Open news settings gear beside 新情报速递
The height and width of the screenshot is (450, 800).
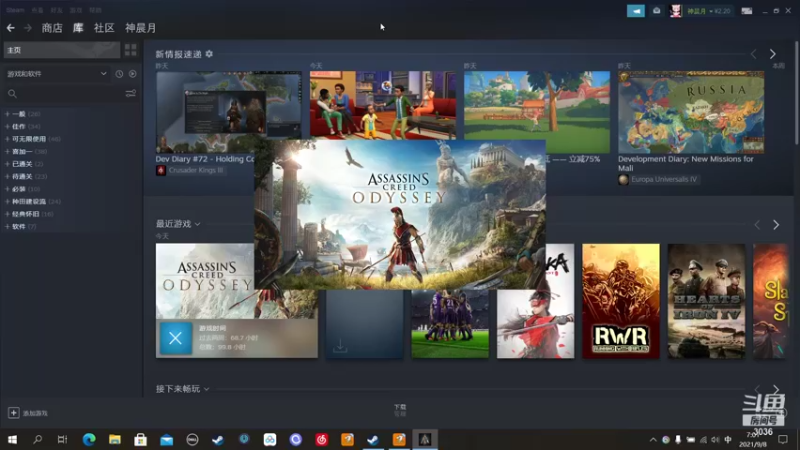(x=209, y=54)
